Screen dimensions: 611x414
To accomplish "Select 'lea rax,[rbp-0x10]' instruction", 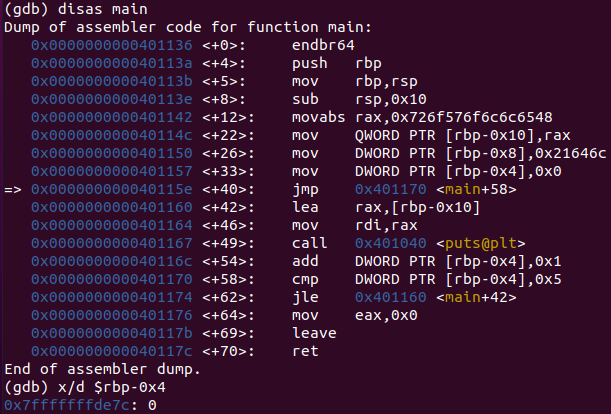I will pos(386,207).
